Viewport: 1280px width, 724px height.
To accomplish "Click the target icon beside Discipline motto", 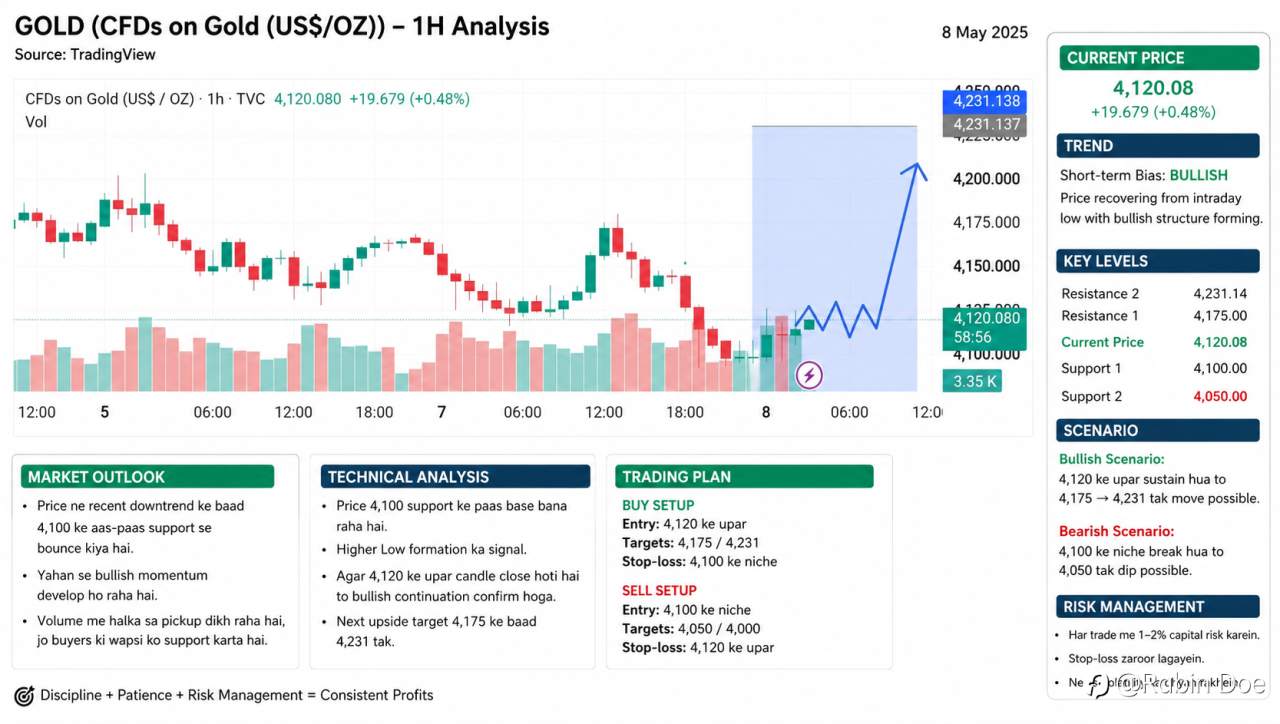I will click(24, 695).
